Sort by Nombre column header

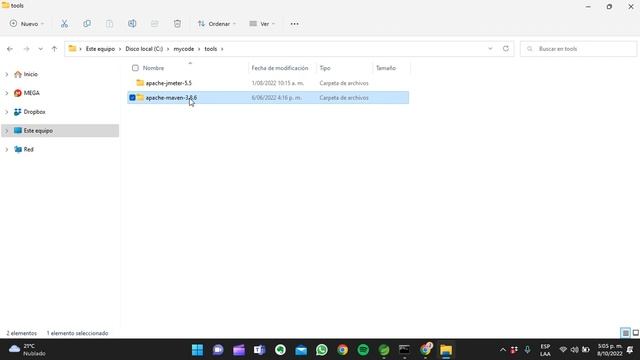click(x=153, y=68)
